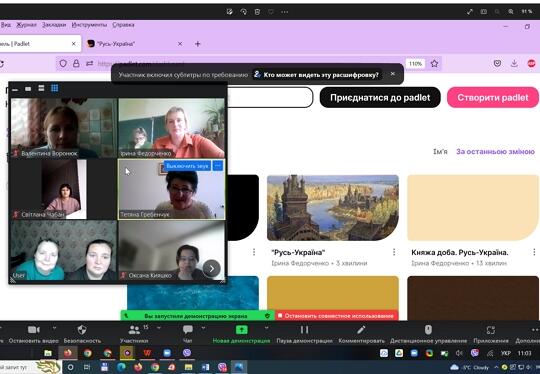The image size is (540, 374).
Task: Open the Zoom Apps icon
Action: 491,330
